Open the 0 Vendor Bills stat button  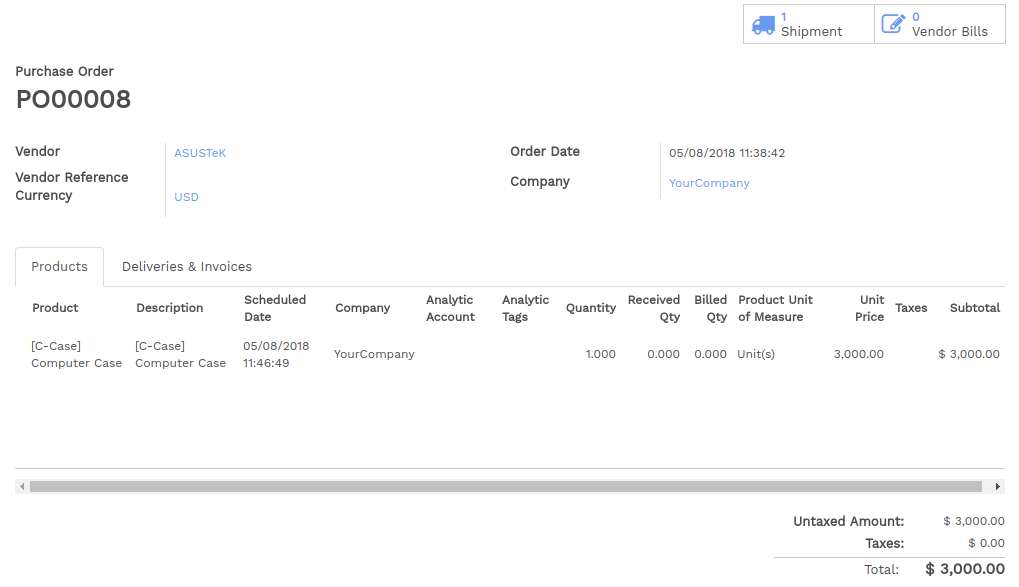(940, 24)
